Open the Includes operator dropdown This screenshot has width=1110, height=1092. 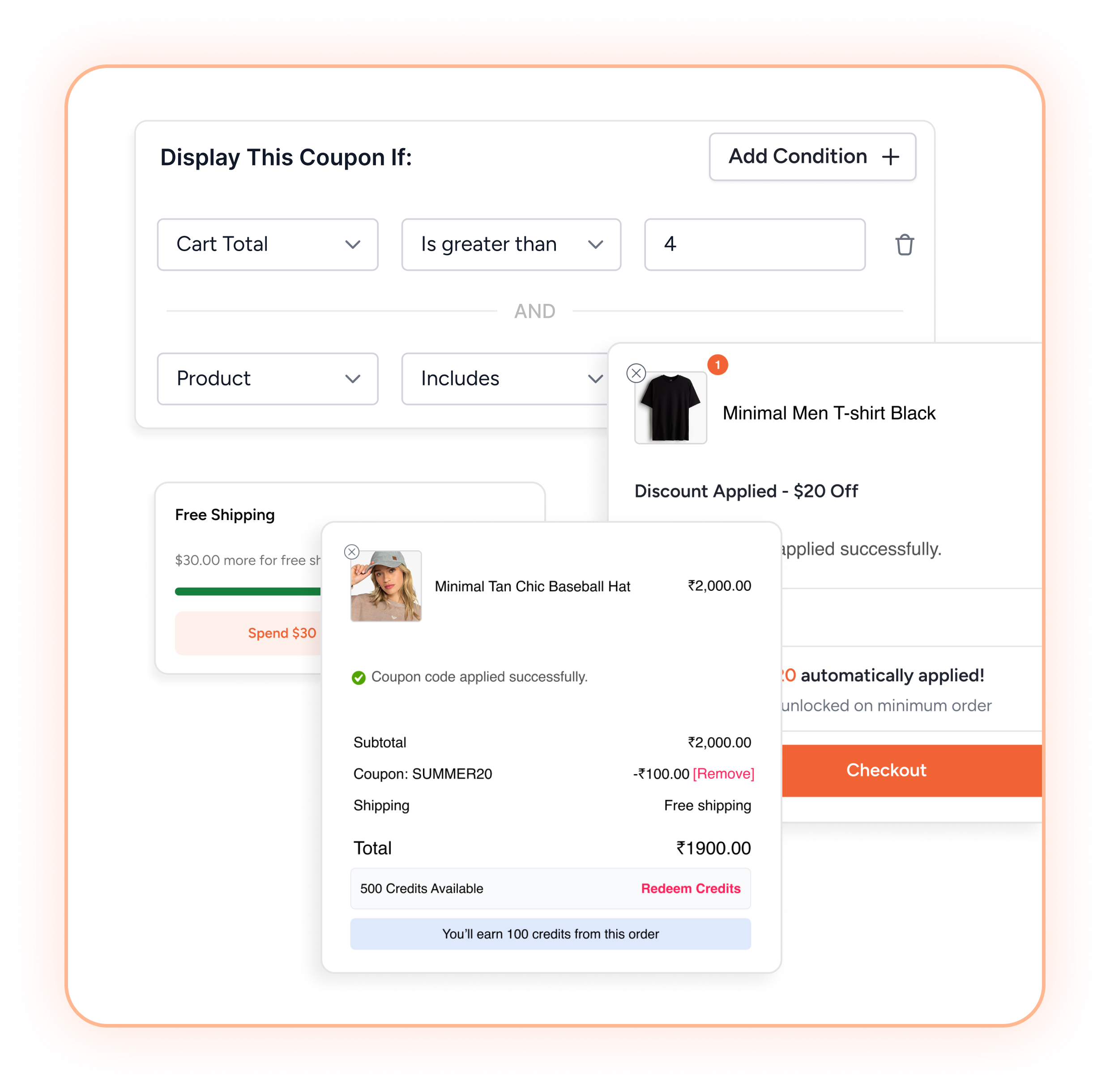click(x=505, y=379)
